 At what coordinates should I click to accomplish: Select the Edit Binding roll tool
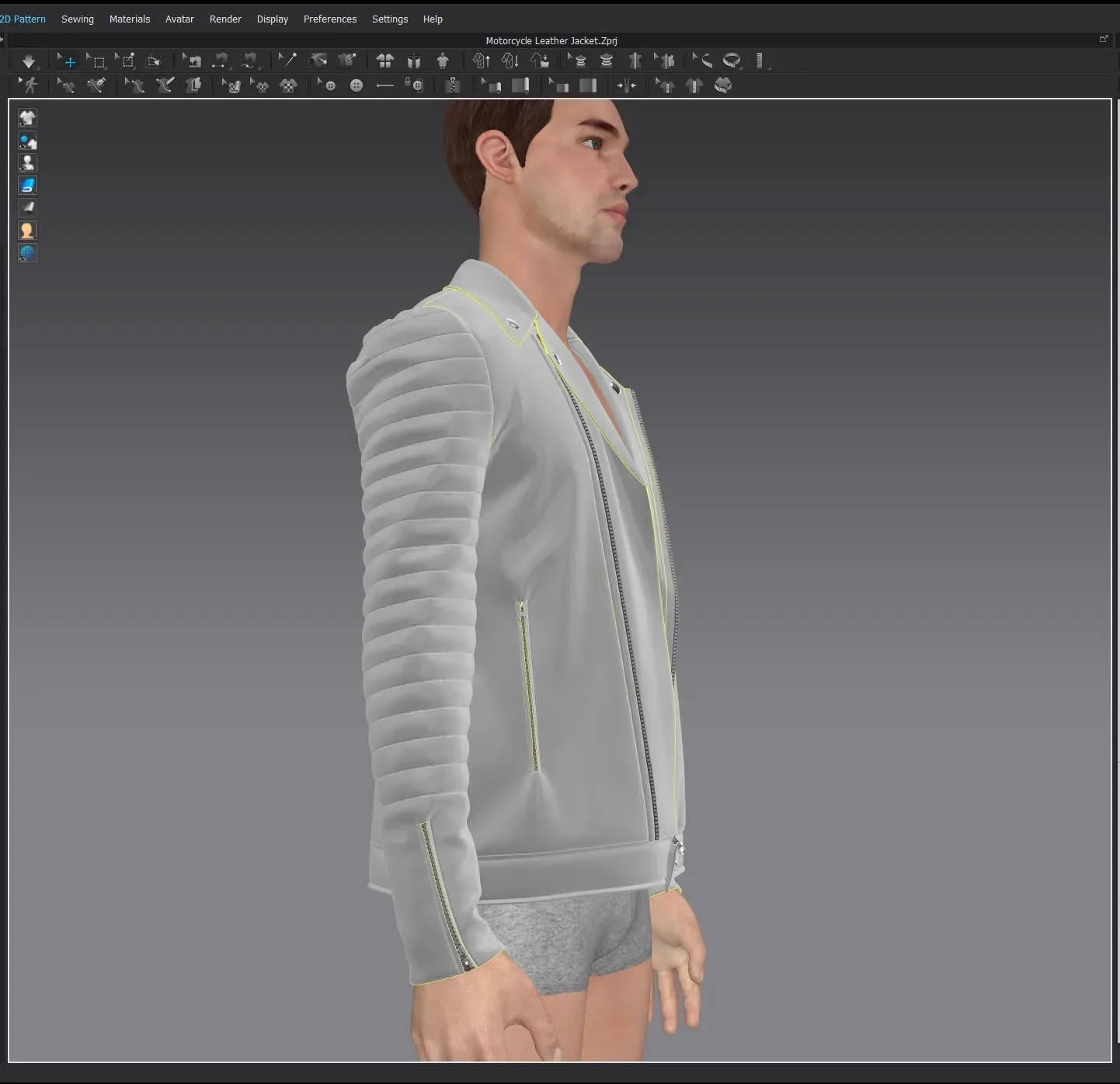pos(491,85)
